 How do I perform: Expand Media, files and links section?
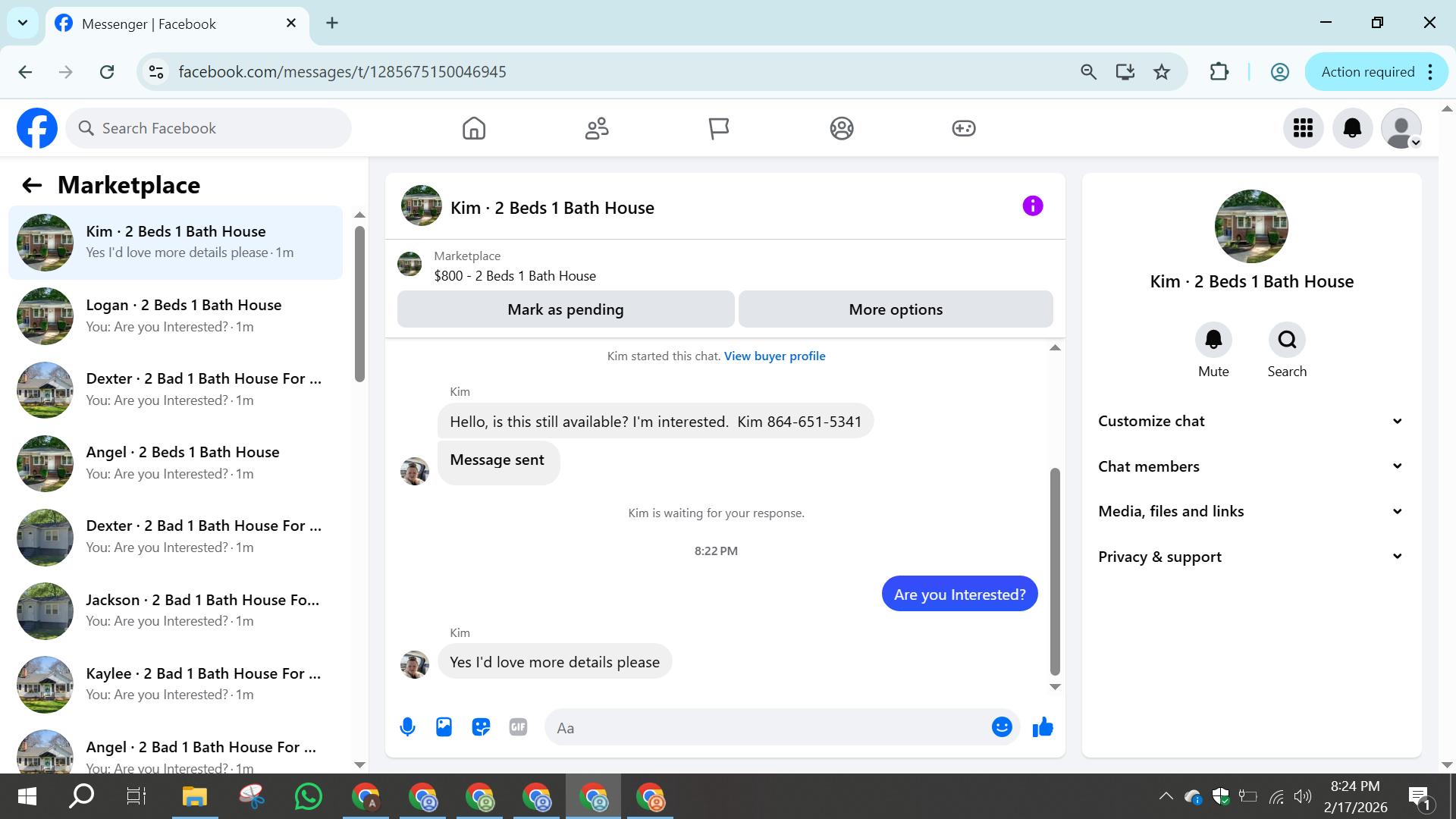(x=1250, y=511)
